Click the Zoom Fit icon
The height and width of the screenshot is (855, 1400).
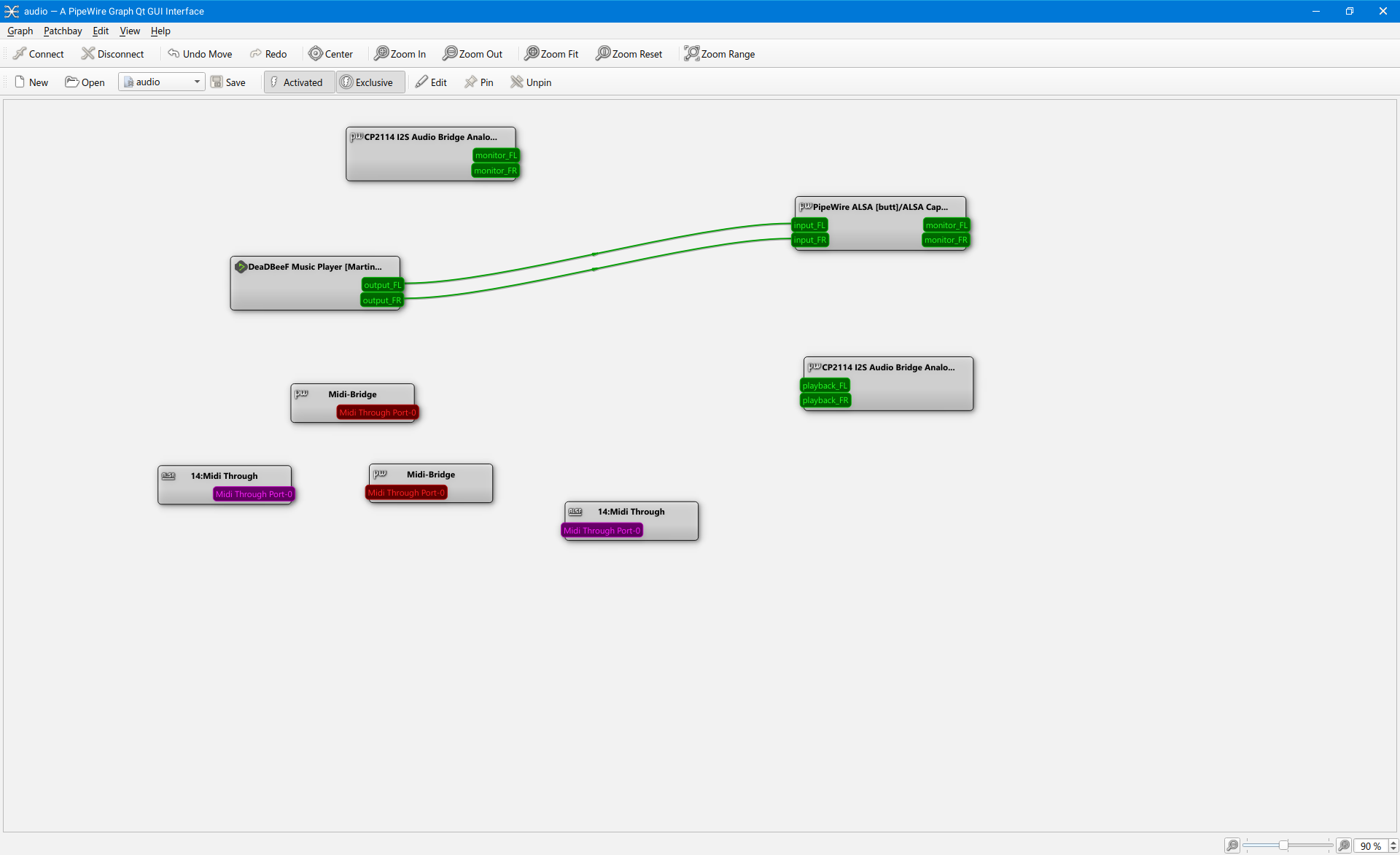(x=532, y=54)
